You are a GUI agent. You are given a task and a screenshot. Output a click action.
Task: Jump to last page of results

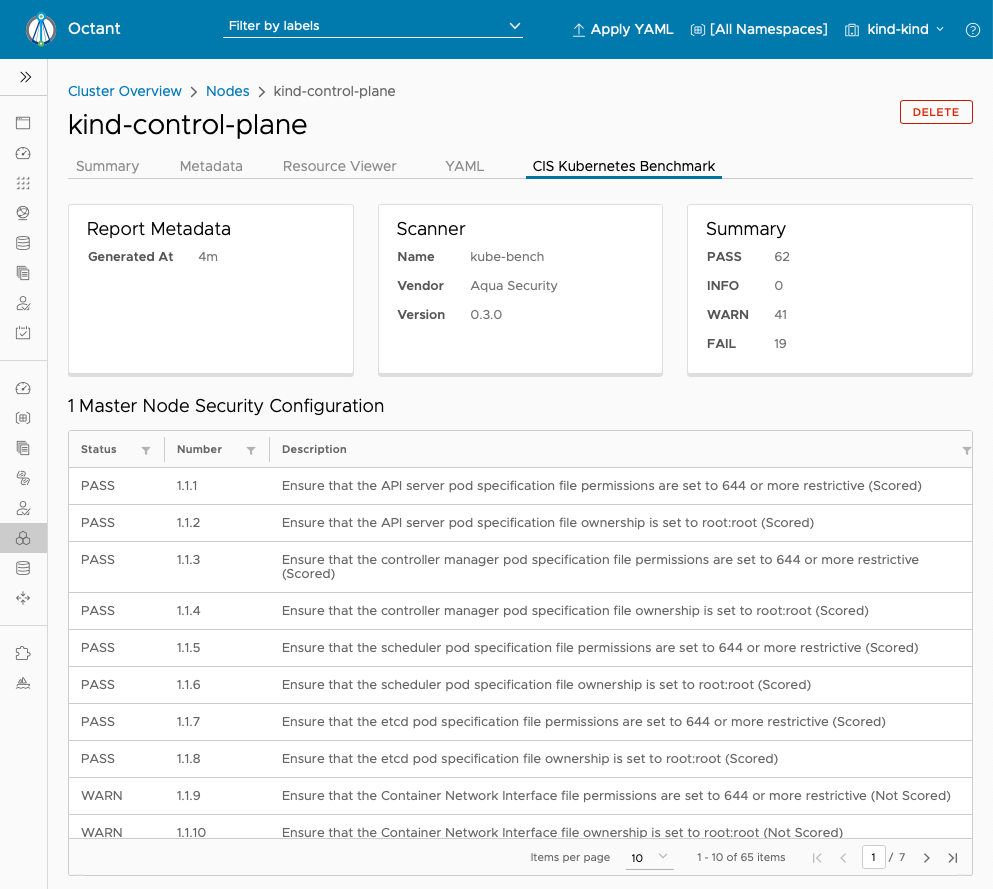953,858
